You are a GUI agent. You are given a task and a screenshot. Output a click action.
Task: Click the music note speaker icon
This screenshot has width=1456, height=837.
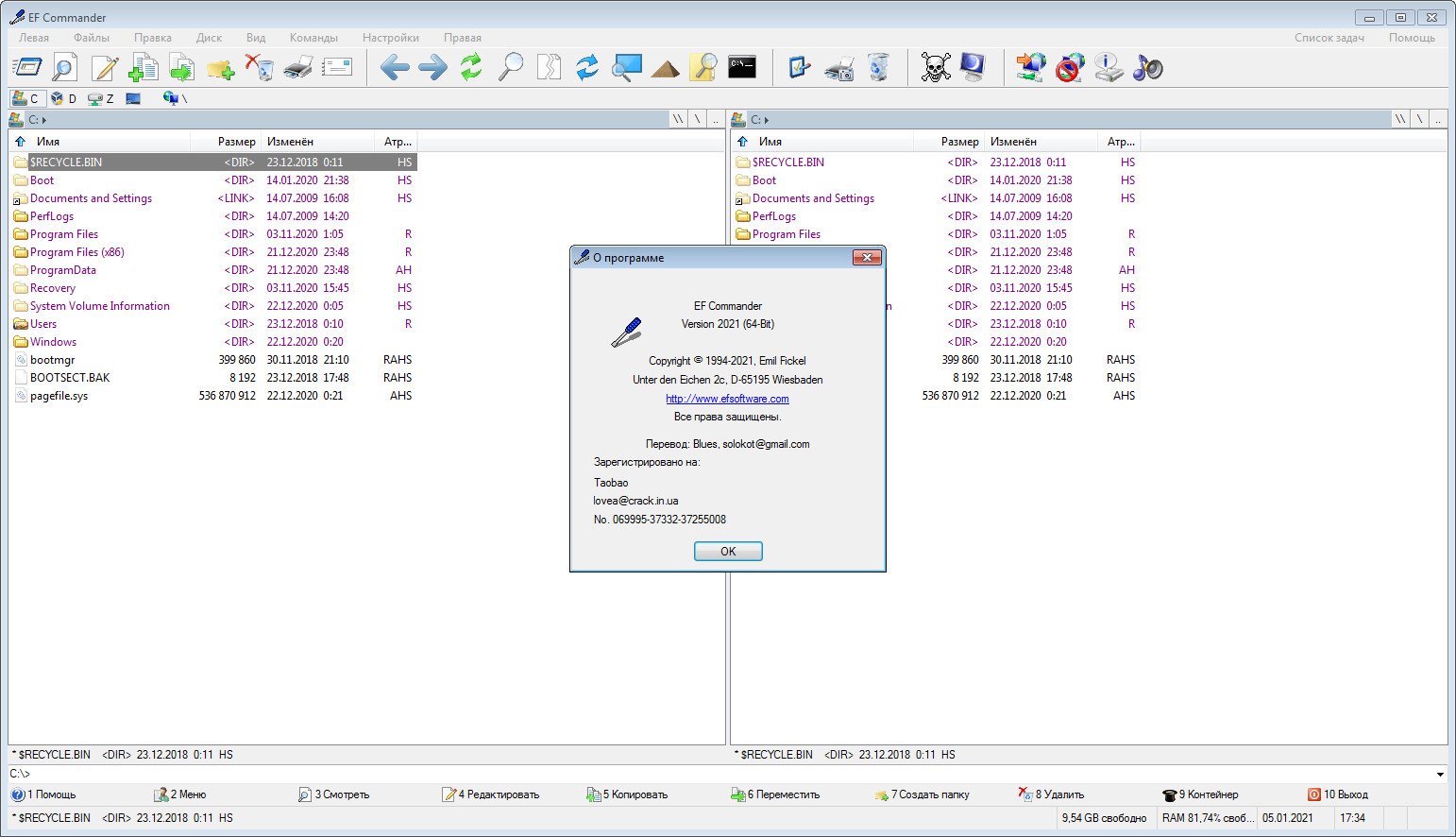tap(1147, 67)
